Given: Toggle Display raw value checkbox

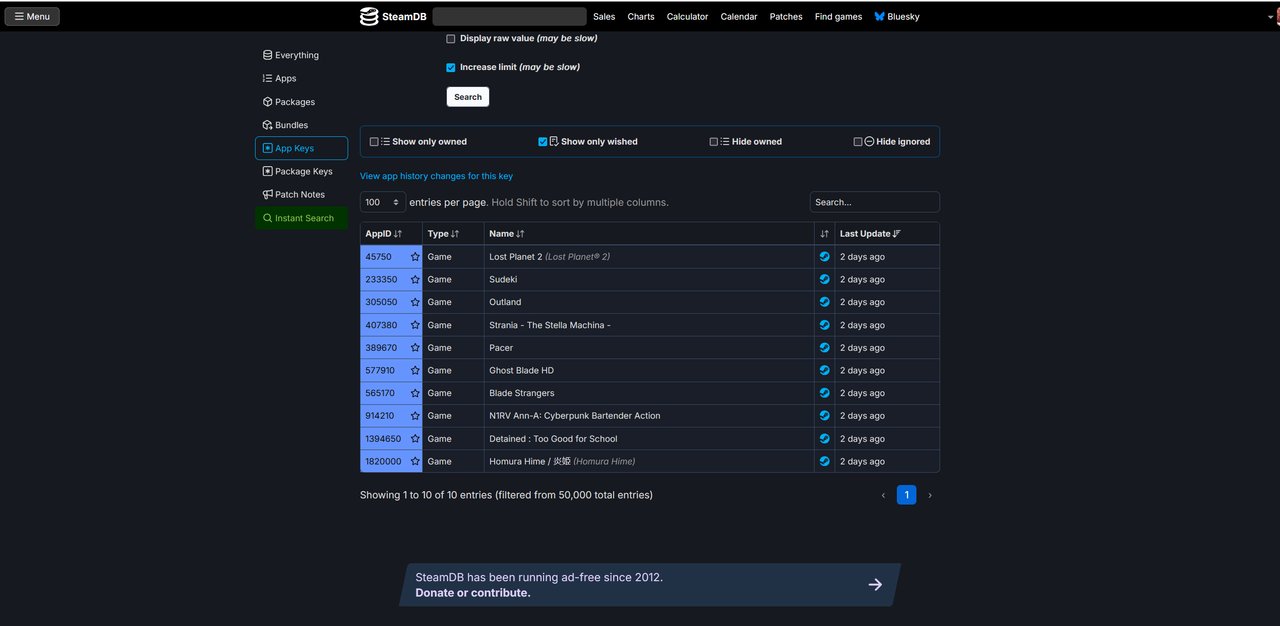Looking at the screenshot, I should pos(451,39).
